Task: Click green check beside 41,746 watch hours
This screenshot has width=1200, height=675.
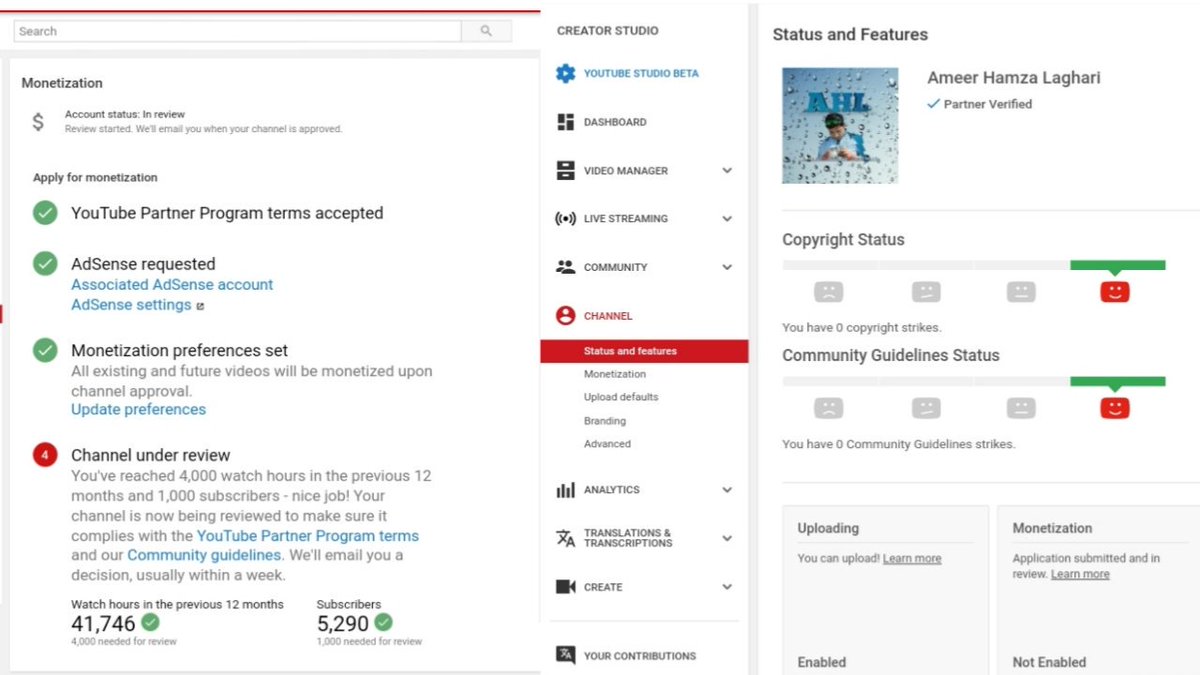Action: (150, 622)
